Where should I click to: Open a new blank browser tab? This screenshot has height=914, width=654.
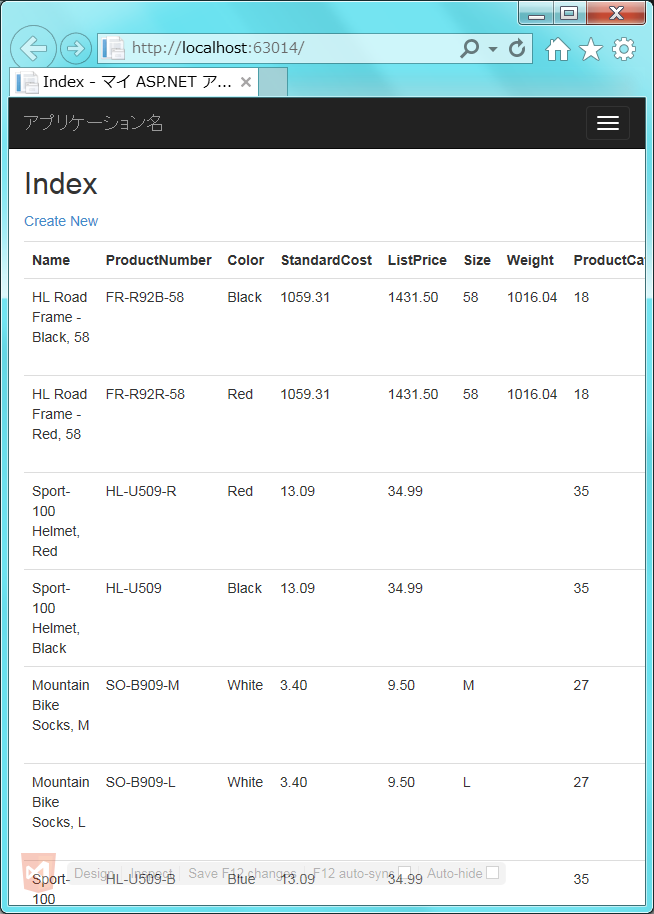click(274, 82)
